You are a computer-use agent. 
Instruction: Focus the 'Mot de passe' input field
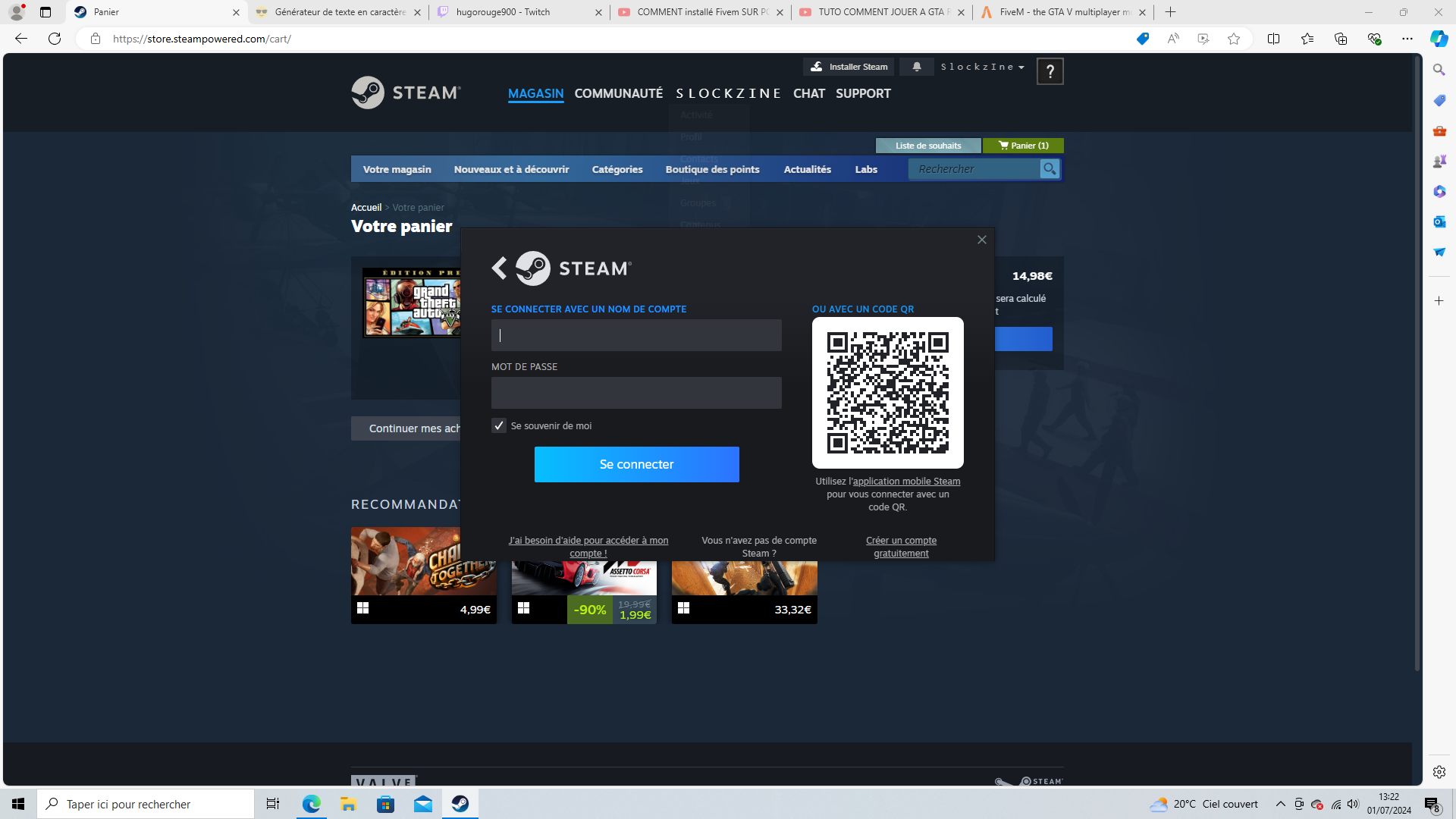click(636, 393)
